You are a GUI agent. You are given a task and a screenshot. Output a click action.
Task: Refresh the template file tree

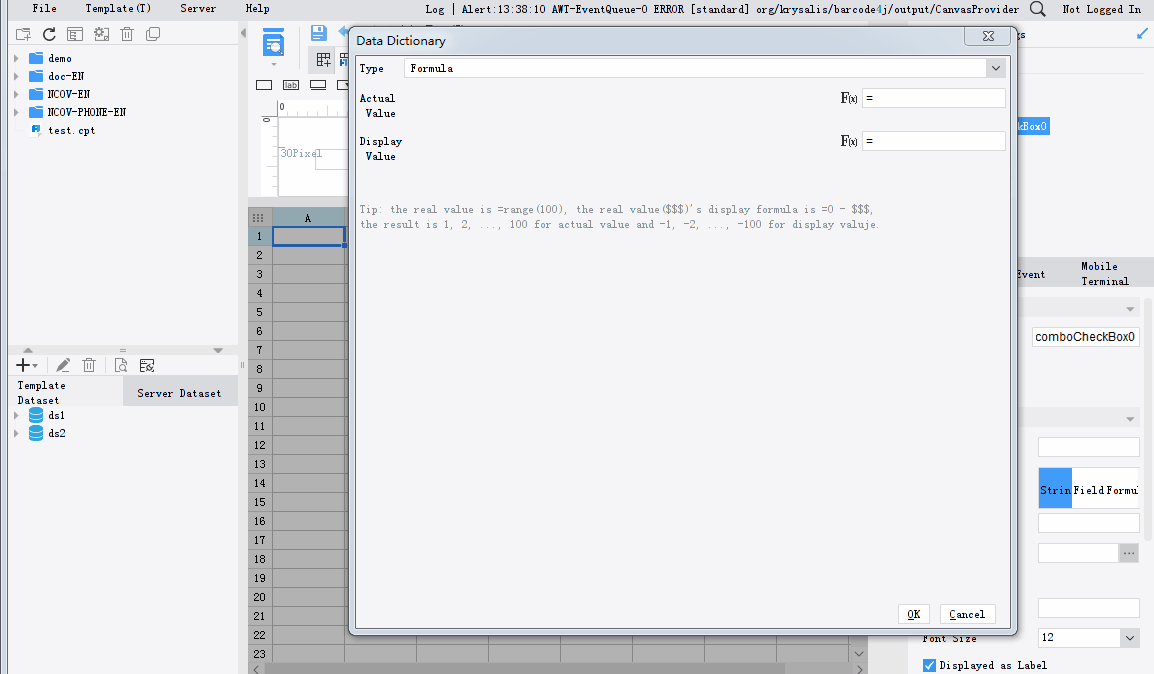(x=48, y=33)
